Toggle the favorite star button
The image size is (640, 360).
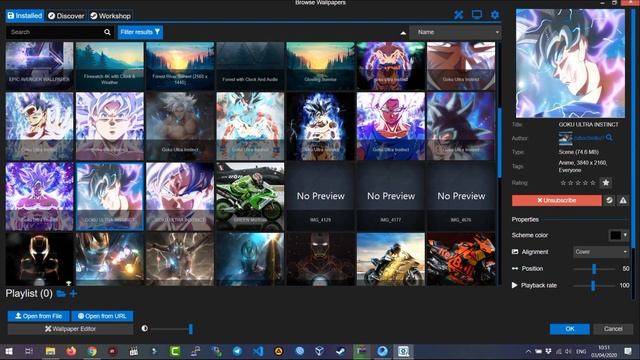click(606, 183)
